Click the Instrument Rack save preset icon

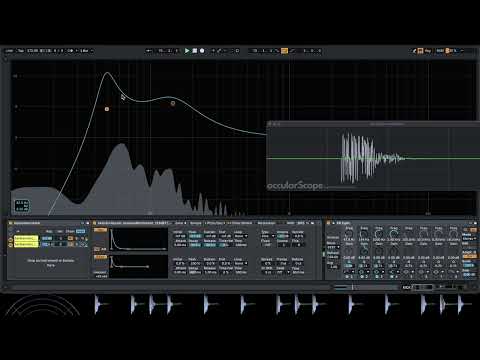pos(88,223)
